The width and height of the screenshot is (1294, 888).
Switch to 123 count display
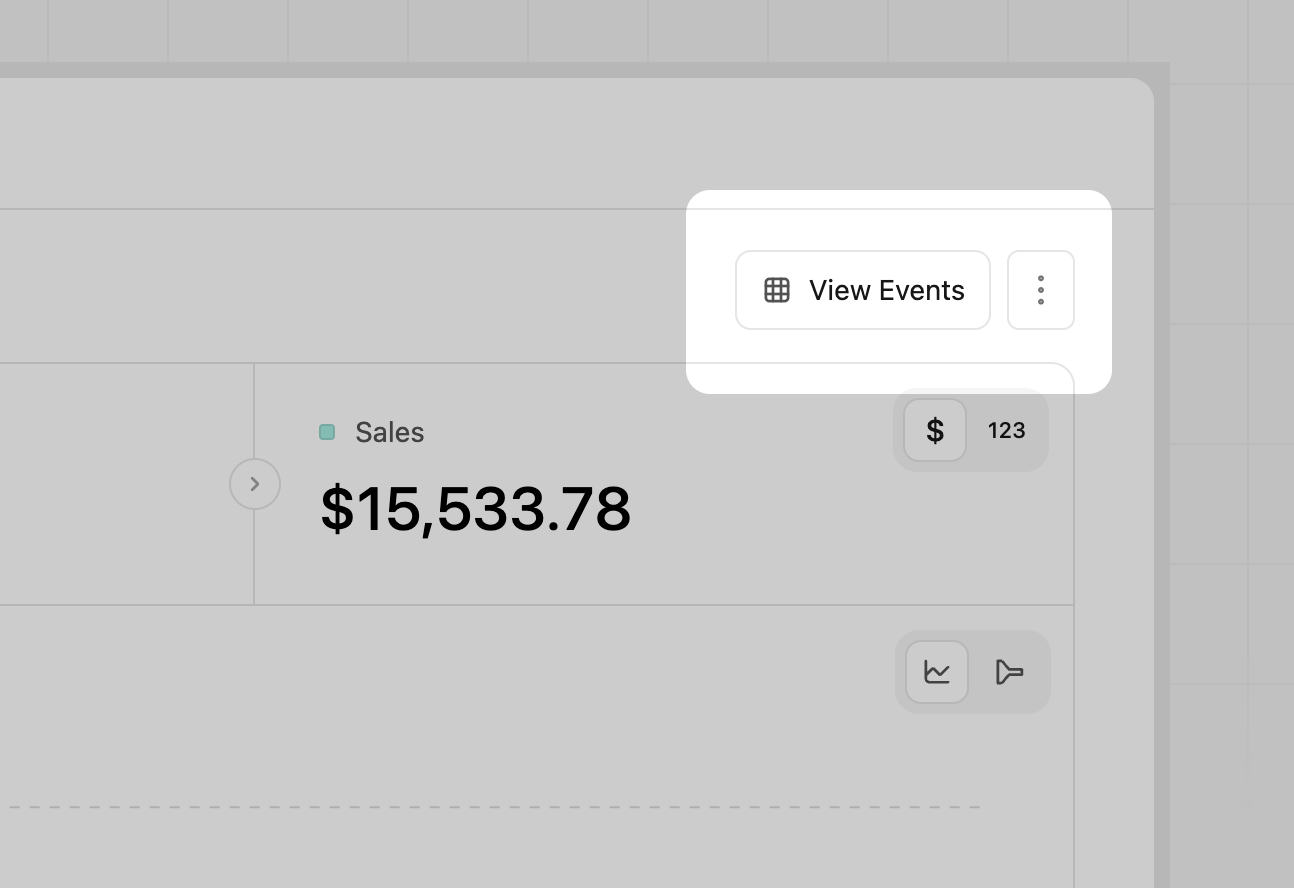pyautogui.click(x=1006, y=430)
